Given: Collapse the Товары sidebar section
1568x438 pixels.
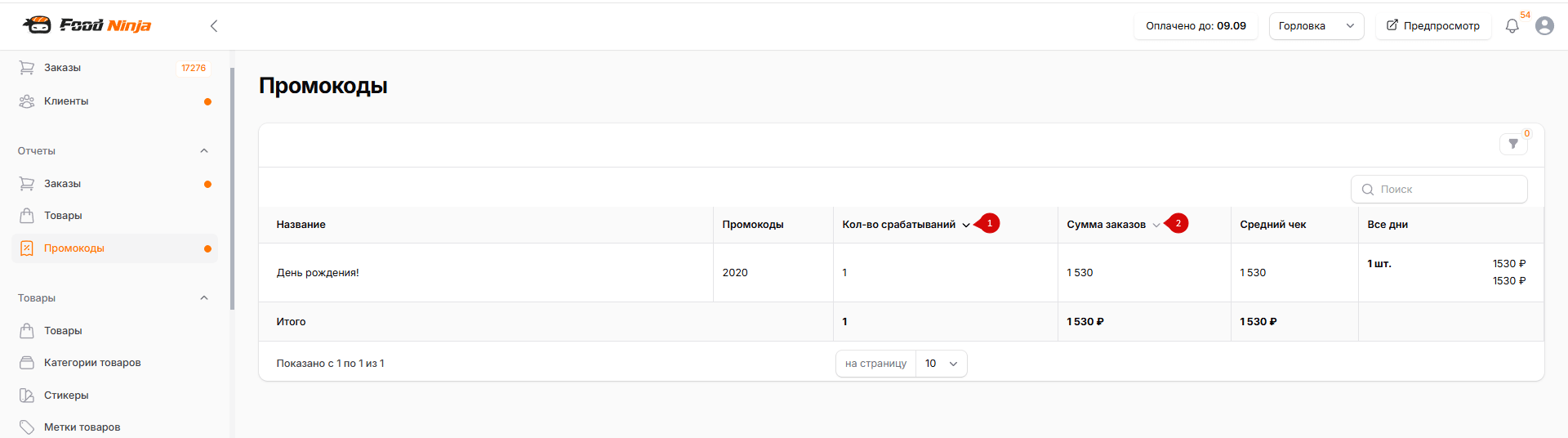Looking at the screenshot, I should point(204,298).
